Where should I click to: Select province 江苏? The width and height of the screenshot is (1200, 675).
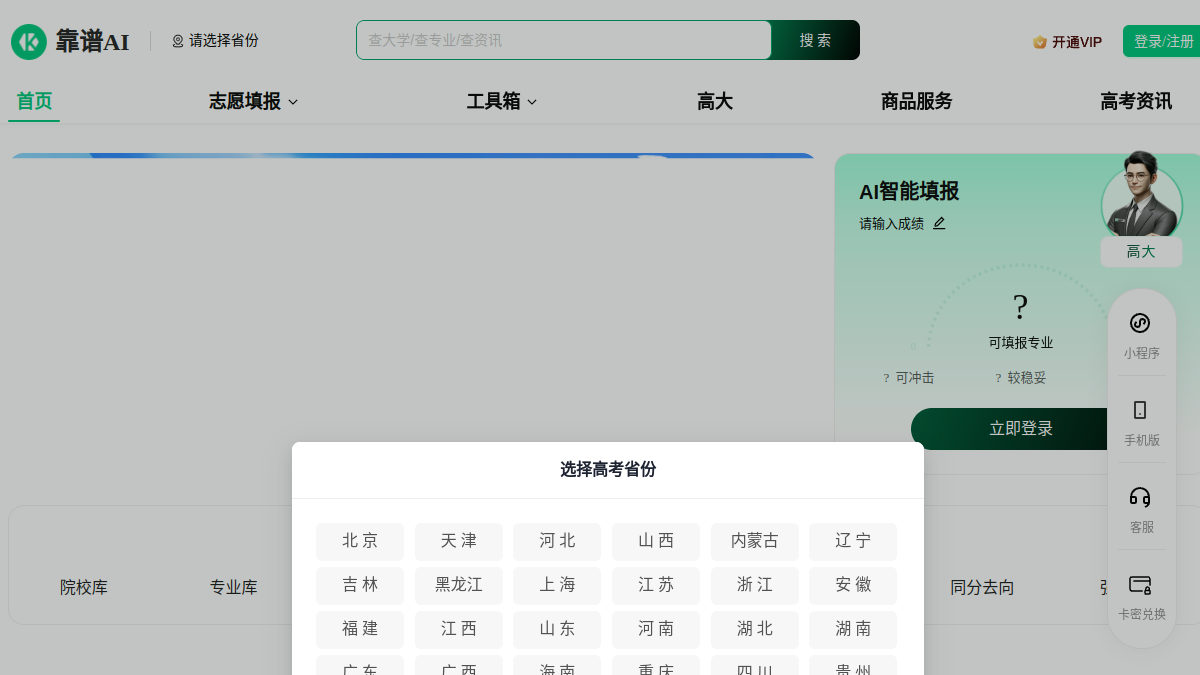(x=656, y=585)
